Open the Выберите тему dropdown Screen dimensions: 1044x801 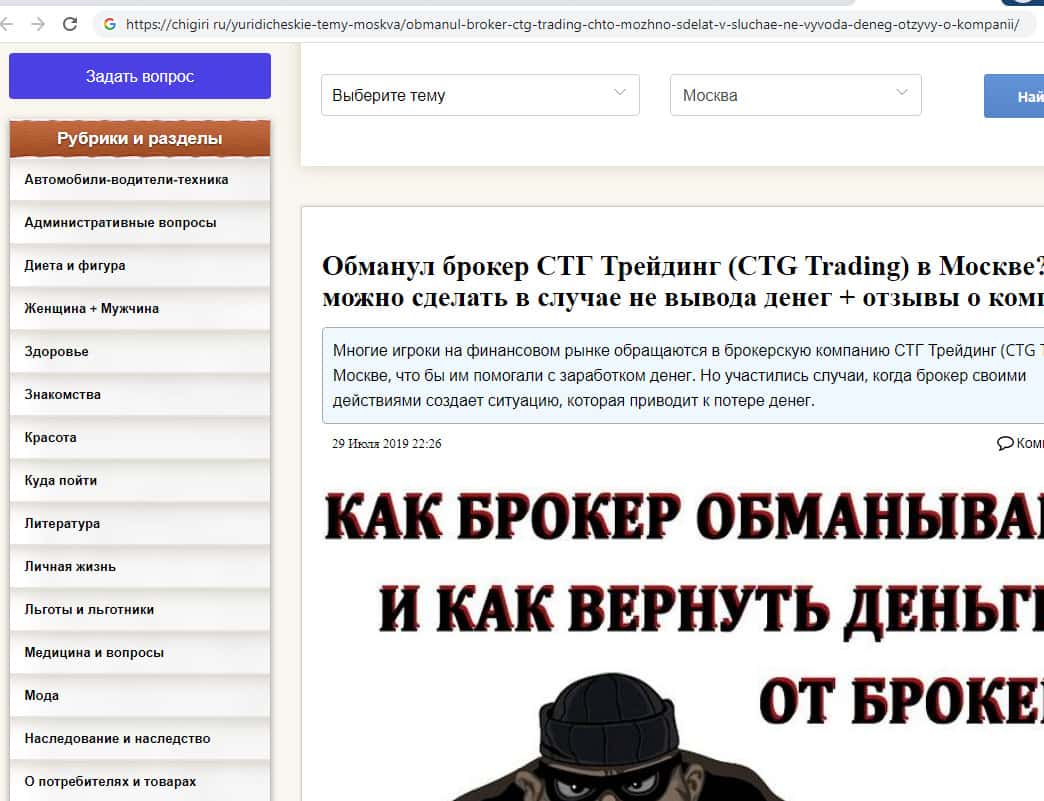tap(480, 95)
